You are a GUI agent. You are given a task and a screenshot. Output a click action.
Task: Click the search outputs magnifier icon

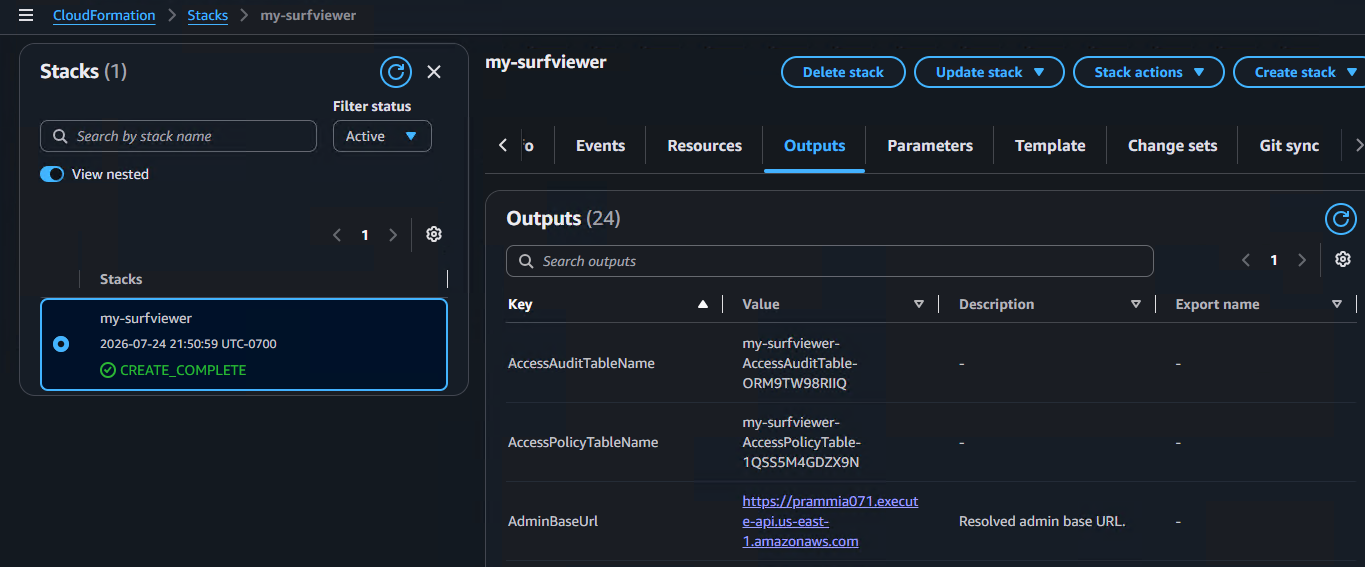(526, 261)
